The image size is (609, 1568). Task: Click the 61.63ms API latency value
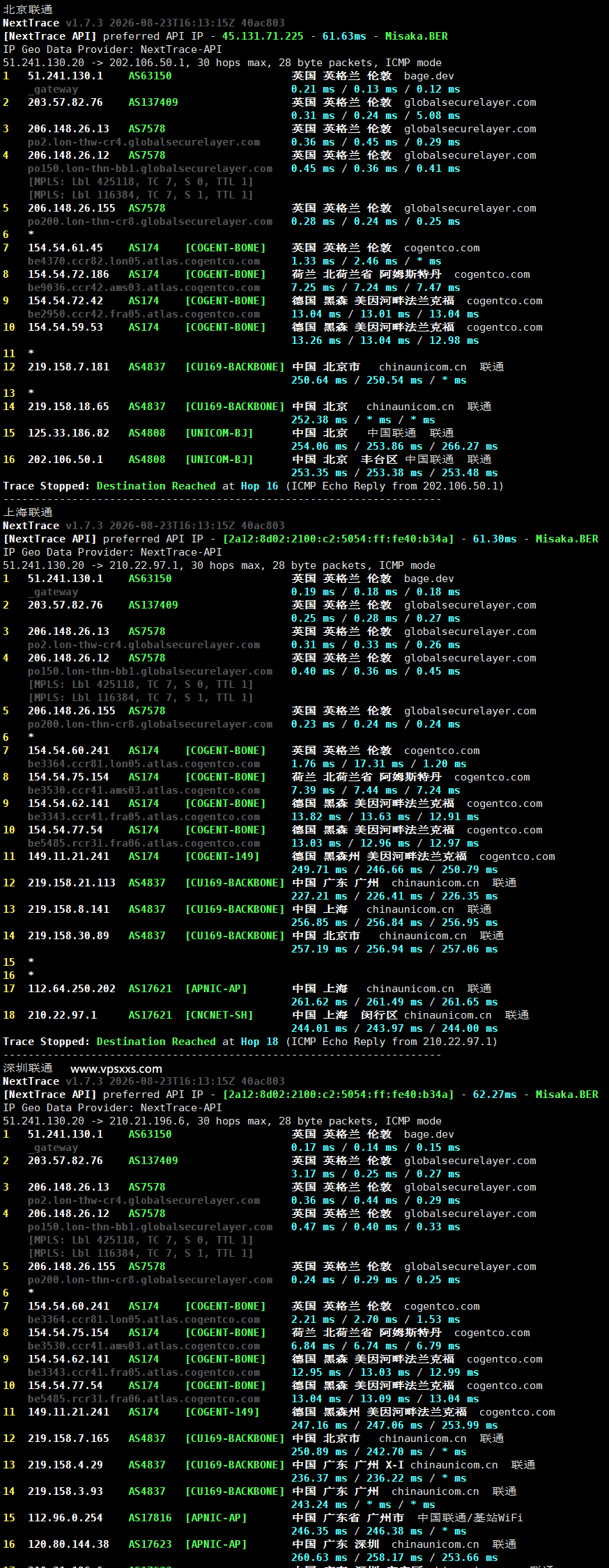tap(344, 36)
